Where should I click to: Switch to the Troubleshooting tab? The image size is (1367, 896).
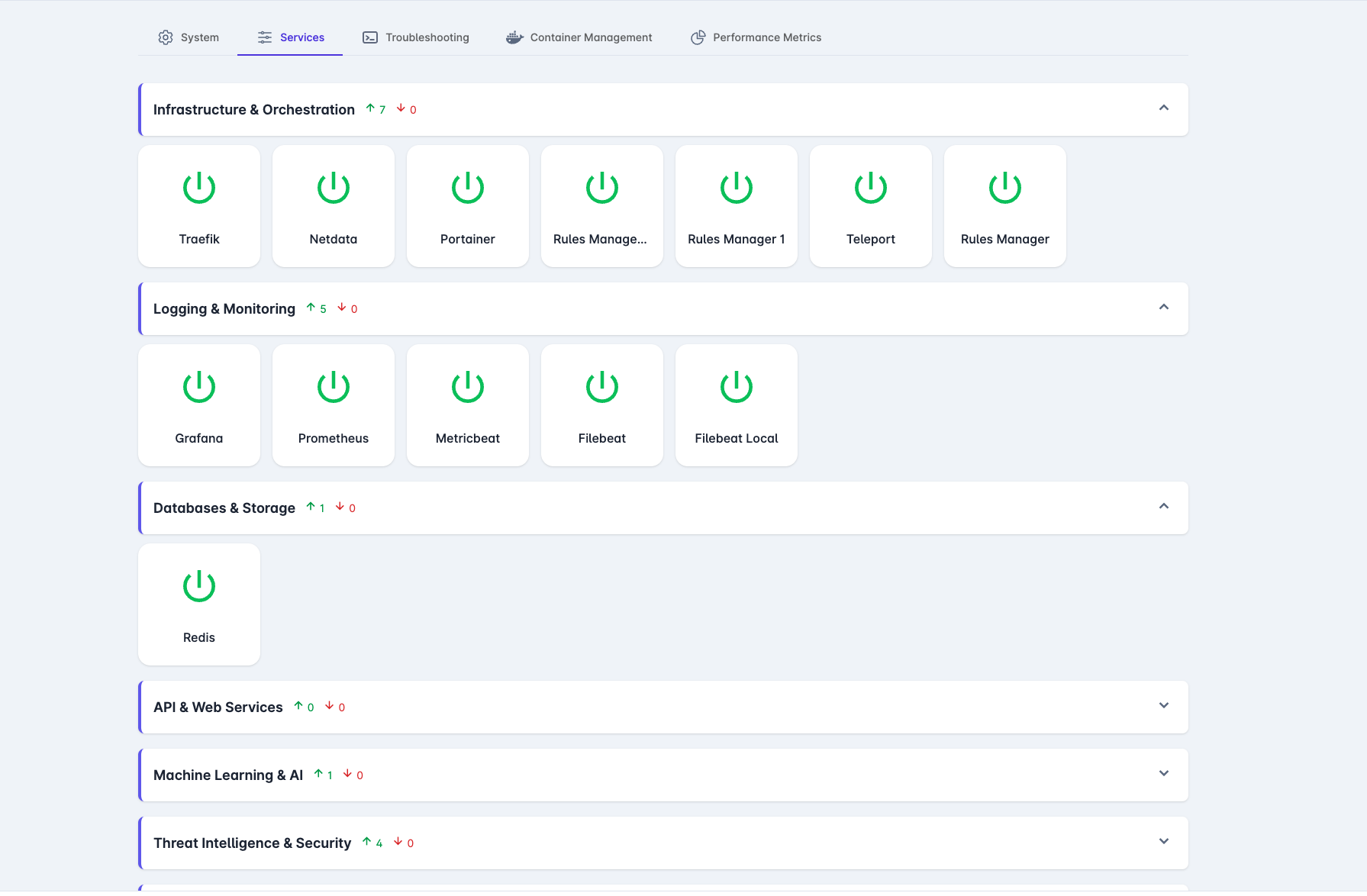click(x=415, y=37)
